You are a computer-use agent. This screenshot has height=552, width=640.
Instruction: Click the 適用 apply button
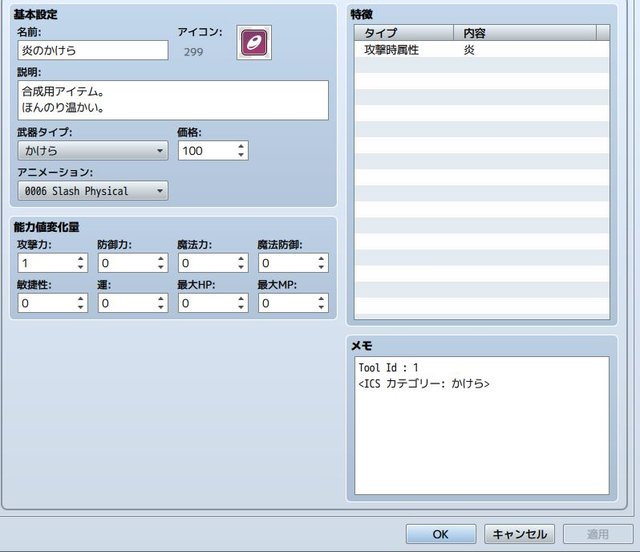(598, 534)
